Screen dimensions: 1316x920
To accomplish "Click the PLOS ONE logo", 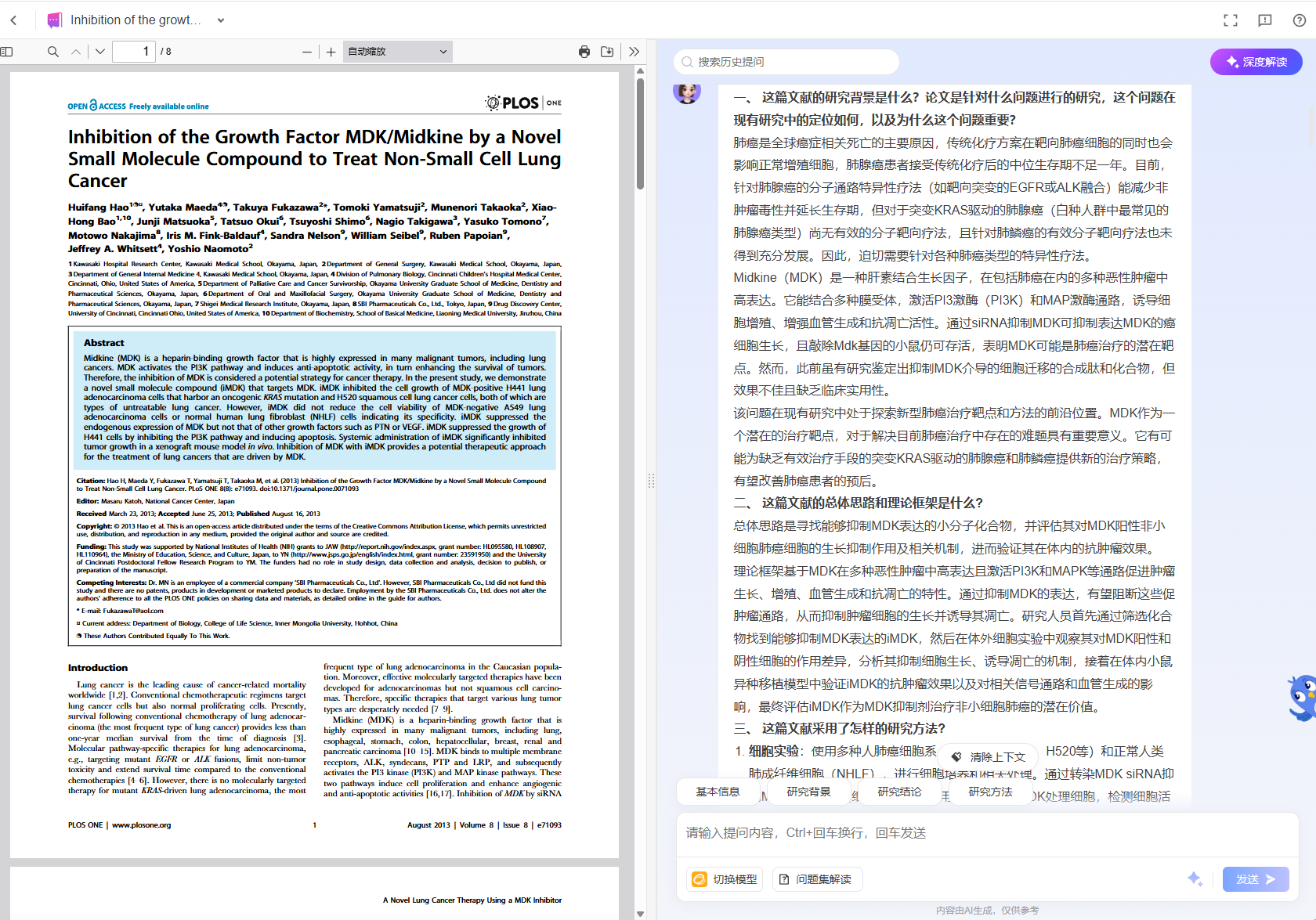I will coord(523,103).
